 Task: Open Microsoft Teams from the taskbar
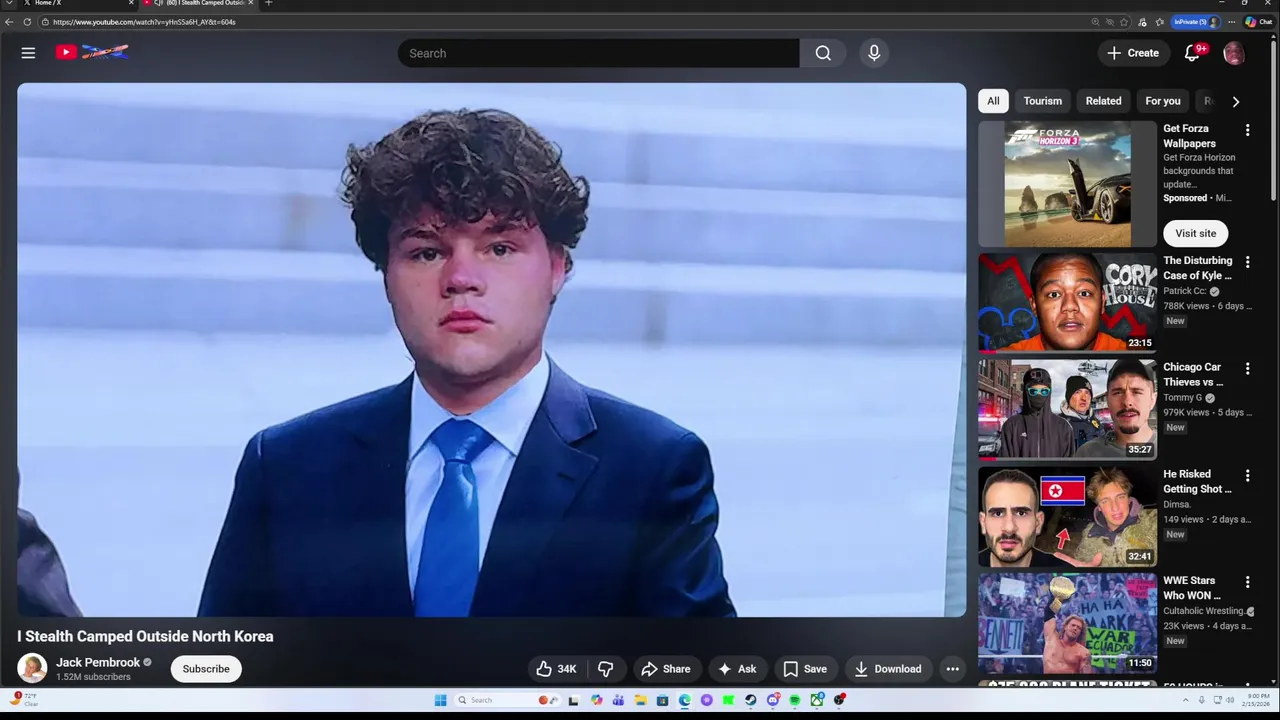click(x=618, y=700)
